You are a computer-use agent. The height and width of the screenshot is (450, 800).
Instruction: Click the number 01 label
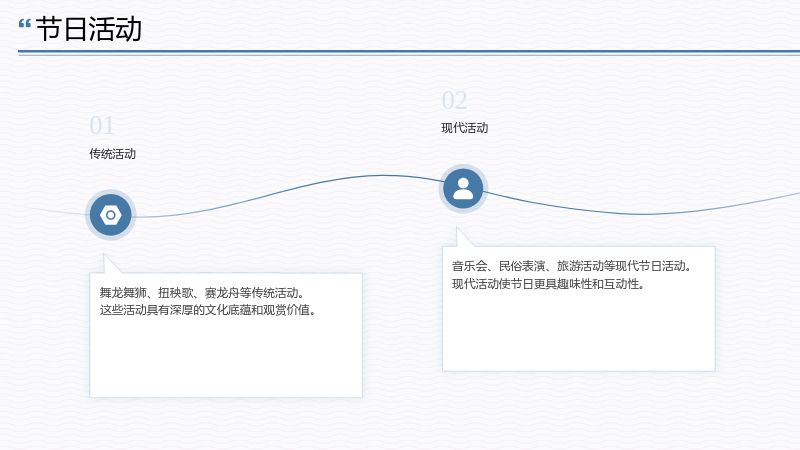point(102,126)
